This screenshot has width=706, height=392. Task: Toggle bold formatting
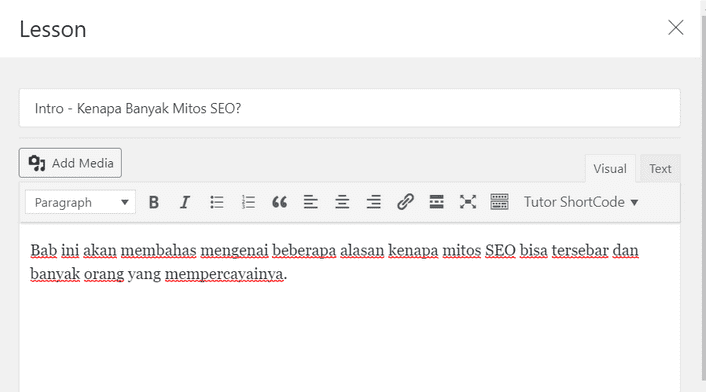(154, 203)
